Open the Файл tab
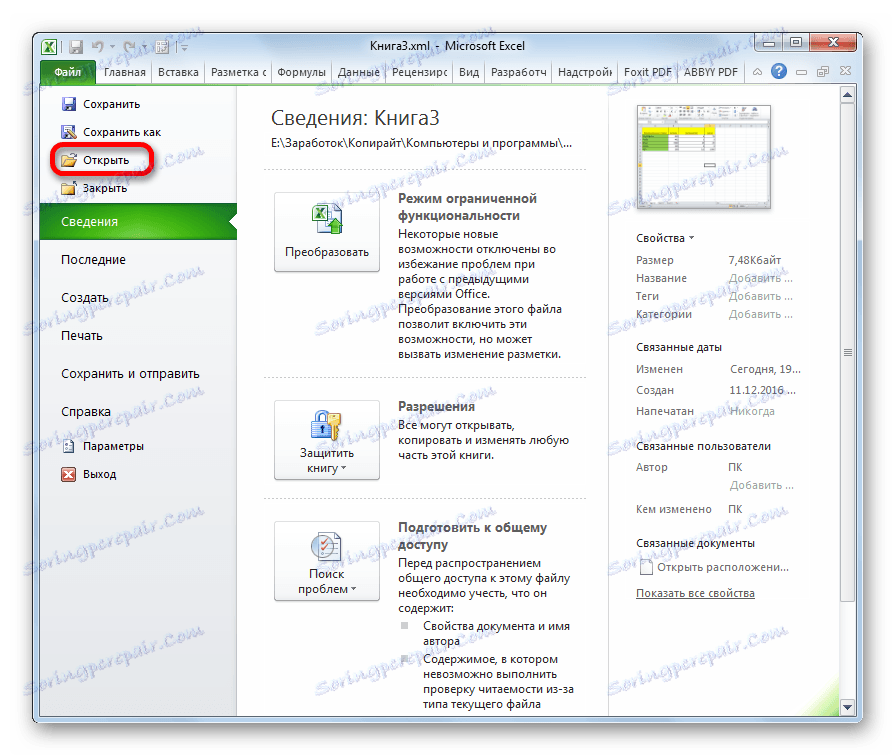This screenshot has width=896, height=756. point(68,73)
